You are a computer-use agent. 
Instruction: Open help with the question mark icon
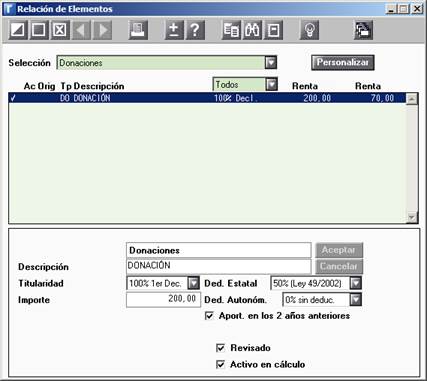coord(195,30)
